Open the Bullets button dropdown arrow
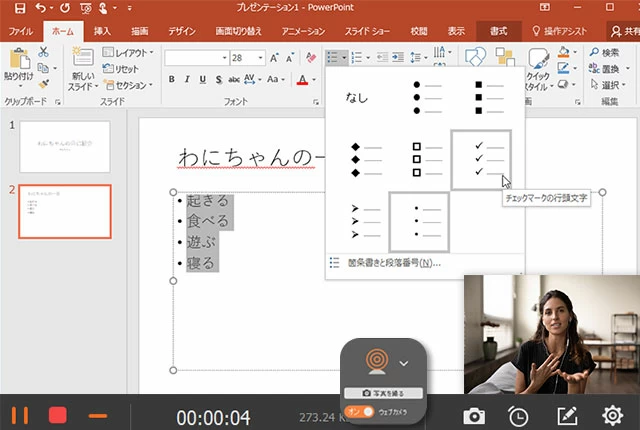 (x=344, y=58)
